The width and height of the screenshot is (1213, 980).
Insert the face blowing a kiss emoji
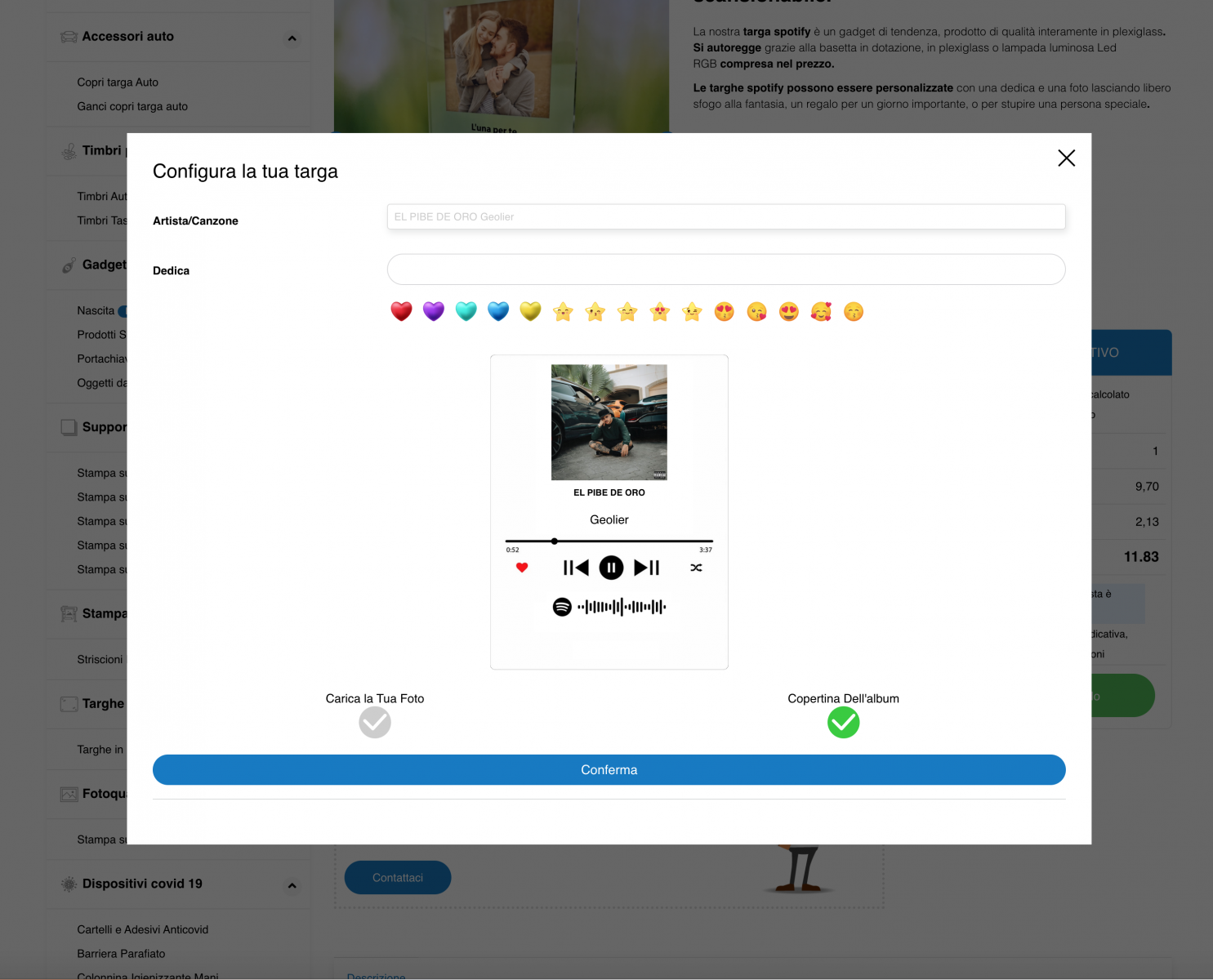(x=757, y=311)
